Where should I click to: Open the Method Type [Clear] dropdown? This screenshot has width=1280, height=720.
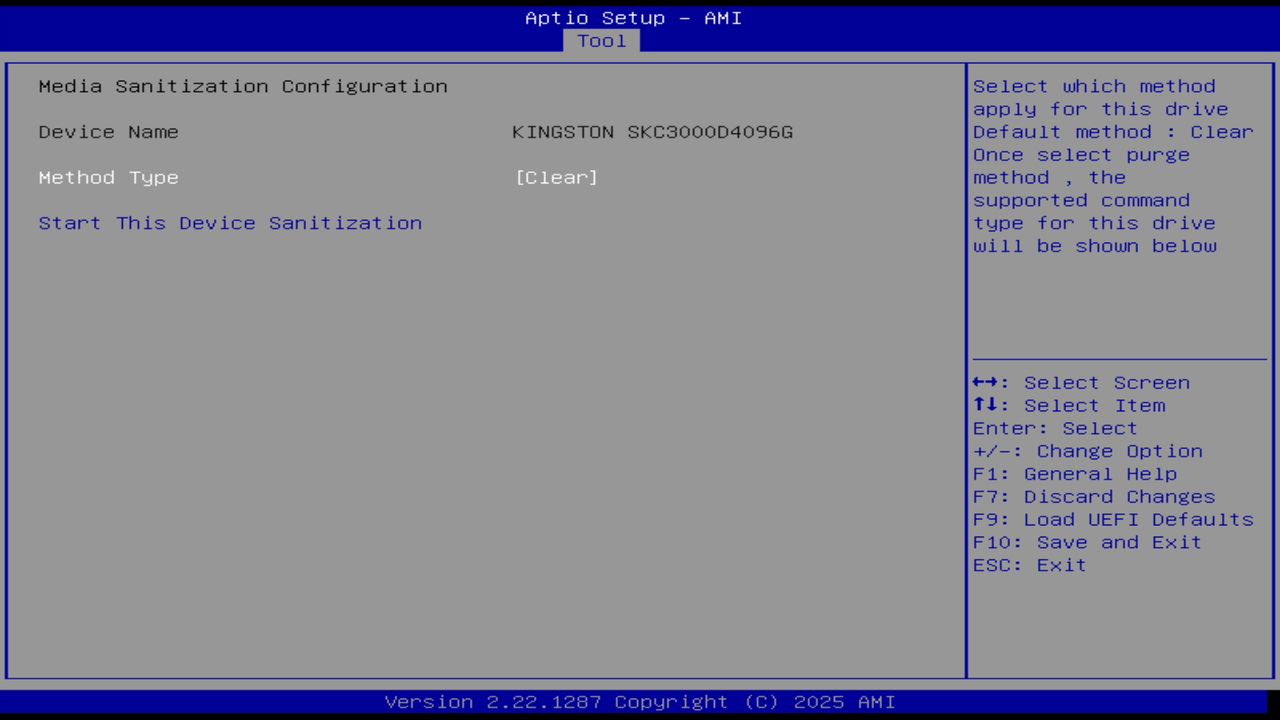557,178
